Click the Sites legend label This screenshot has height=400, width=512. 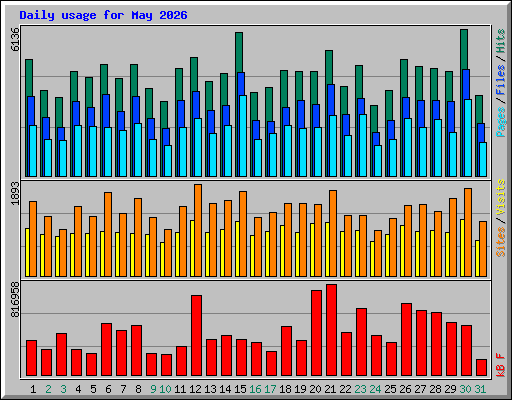coord(500,242)
